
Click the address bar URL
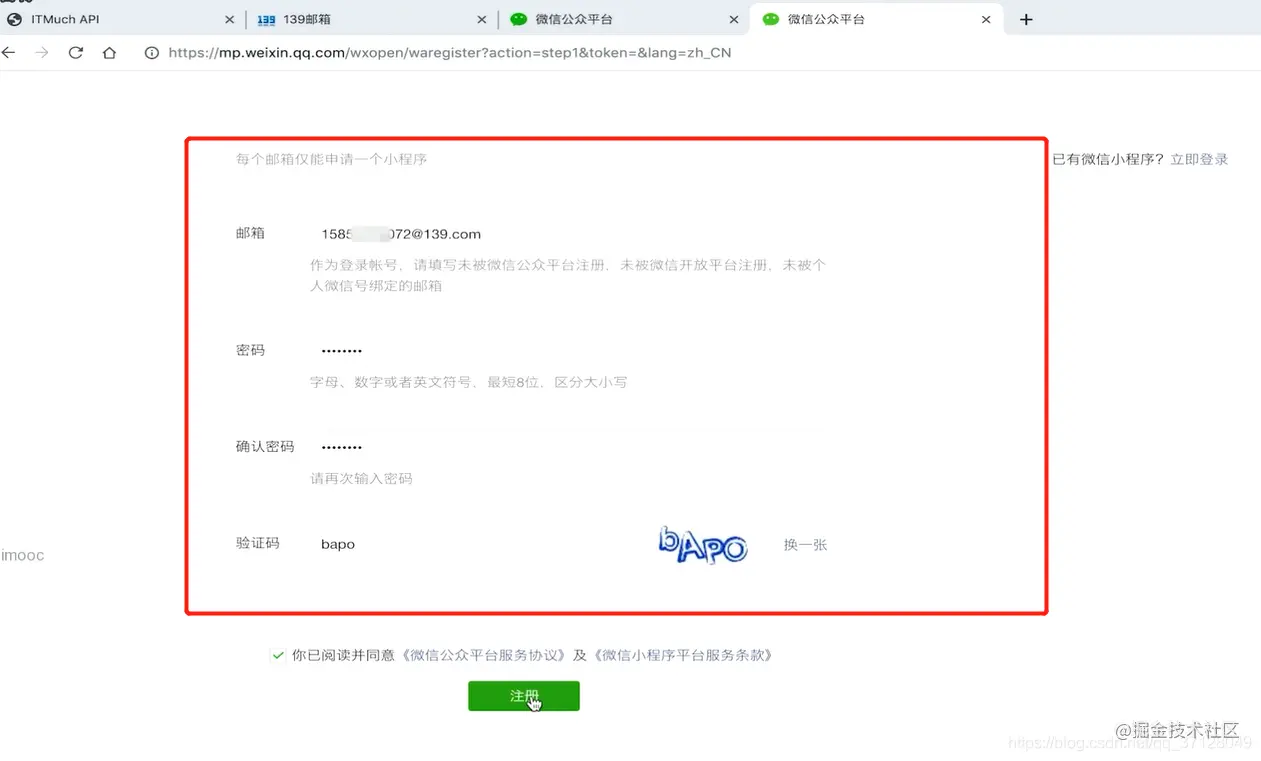450,53
